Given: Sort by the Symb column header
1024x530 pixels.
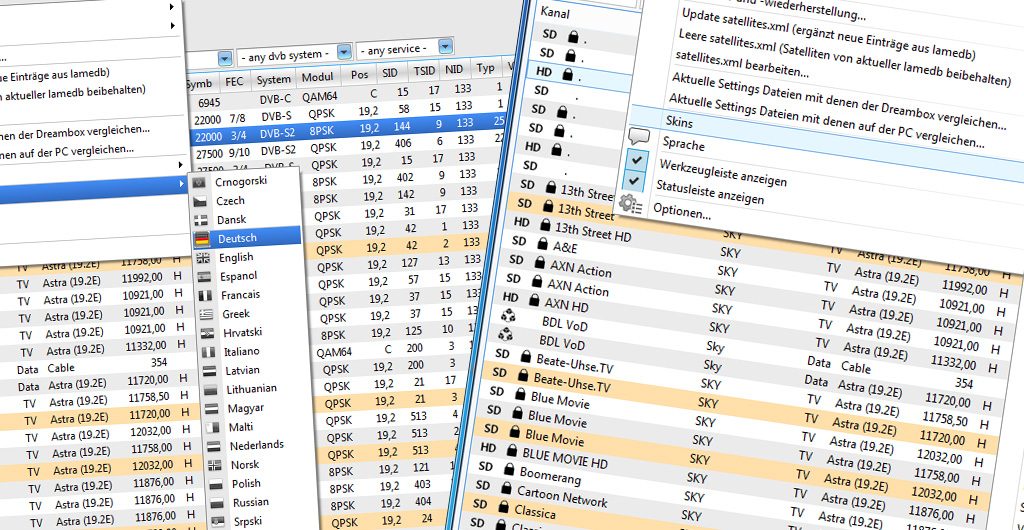Looking at the screenshot, I should pos(199,84).
